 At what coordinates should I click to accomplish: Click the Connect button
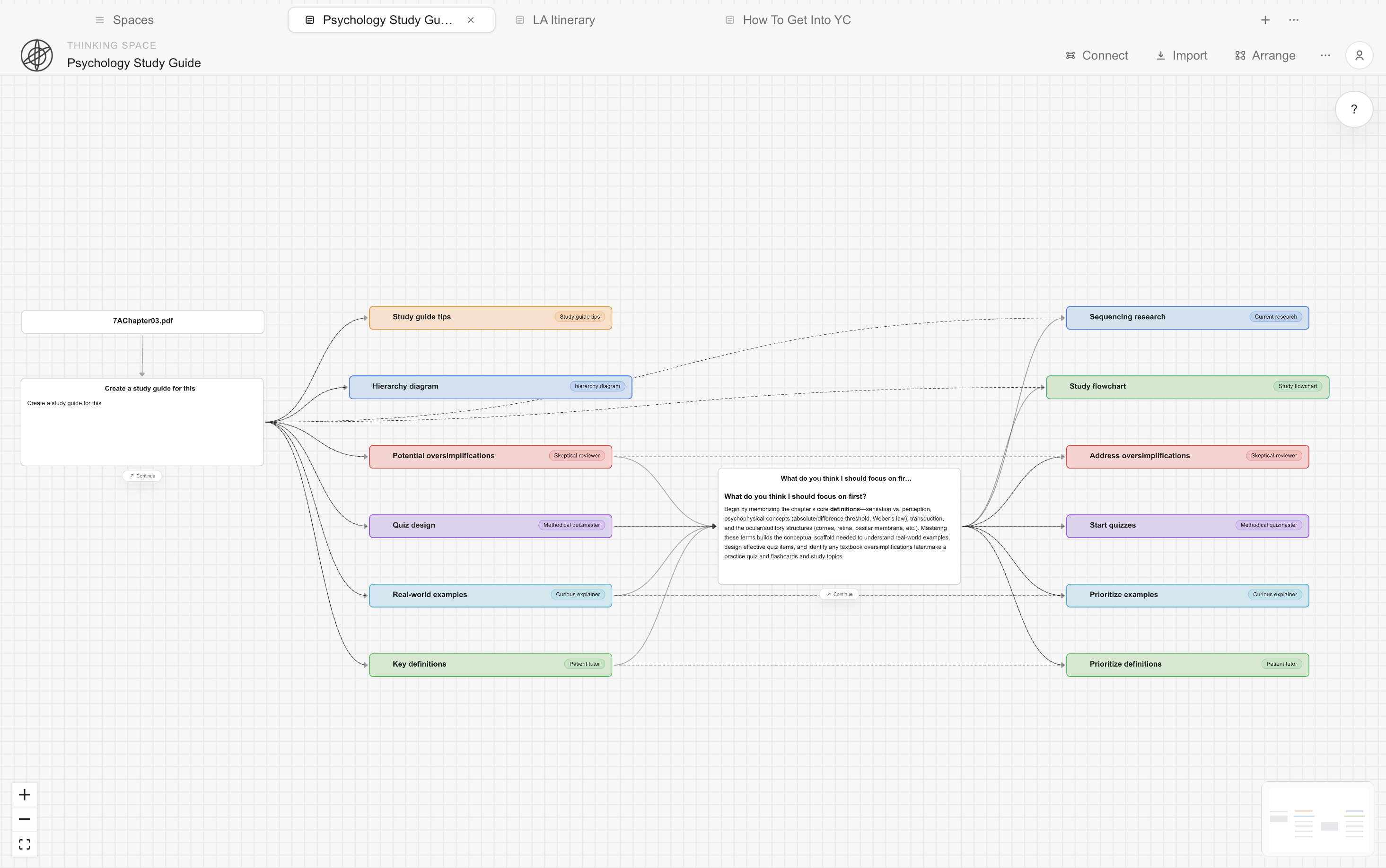click(x=1097, y=56)
